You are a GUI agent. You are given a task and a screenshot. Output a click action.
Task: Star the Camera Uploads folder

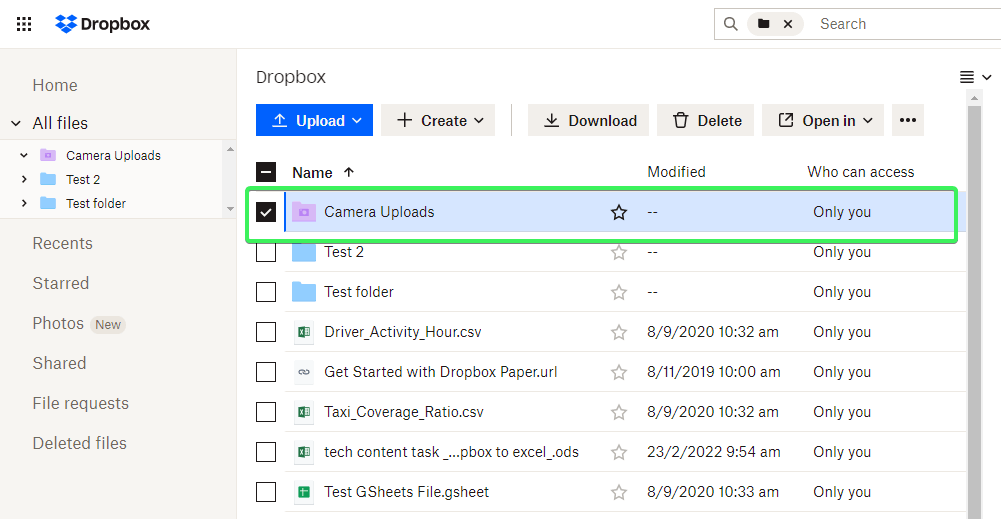(619, 213)
